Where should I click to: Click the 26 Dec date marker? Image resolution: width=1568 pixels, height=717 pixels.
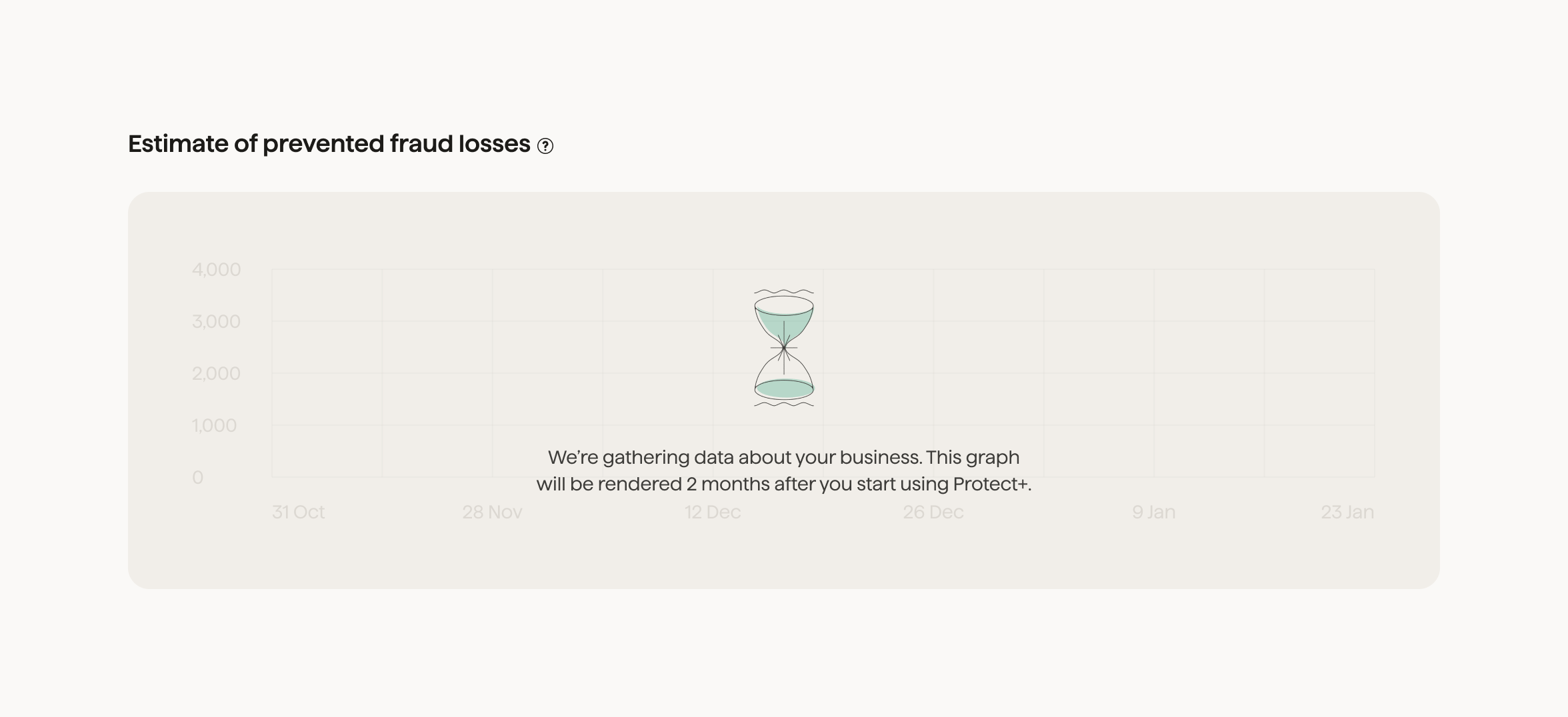point(933,512)
